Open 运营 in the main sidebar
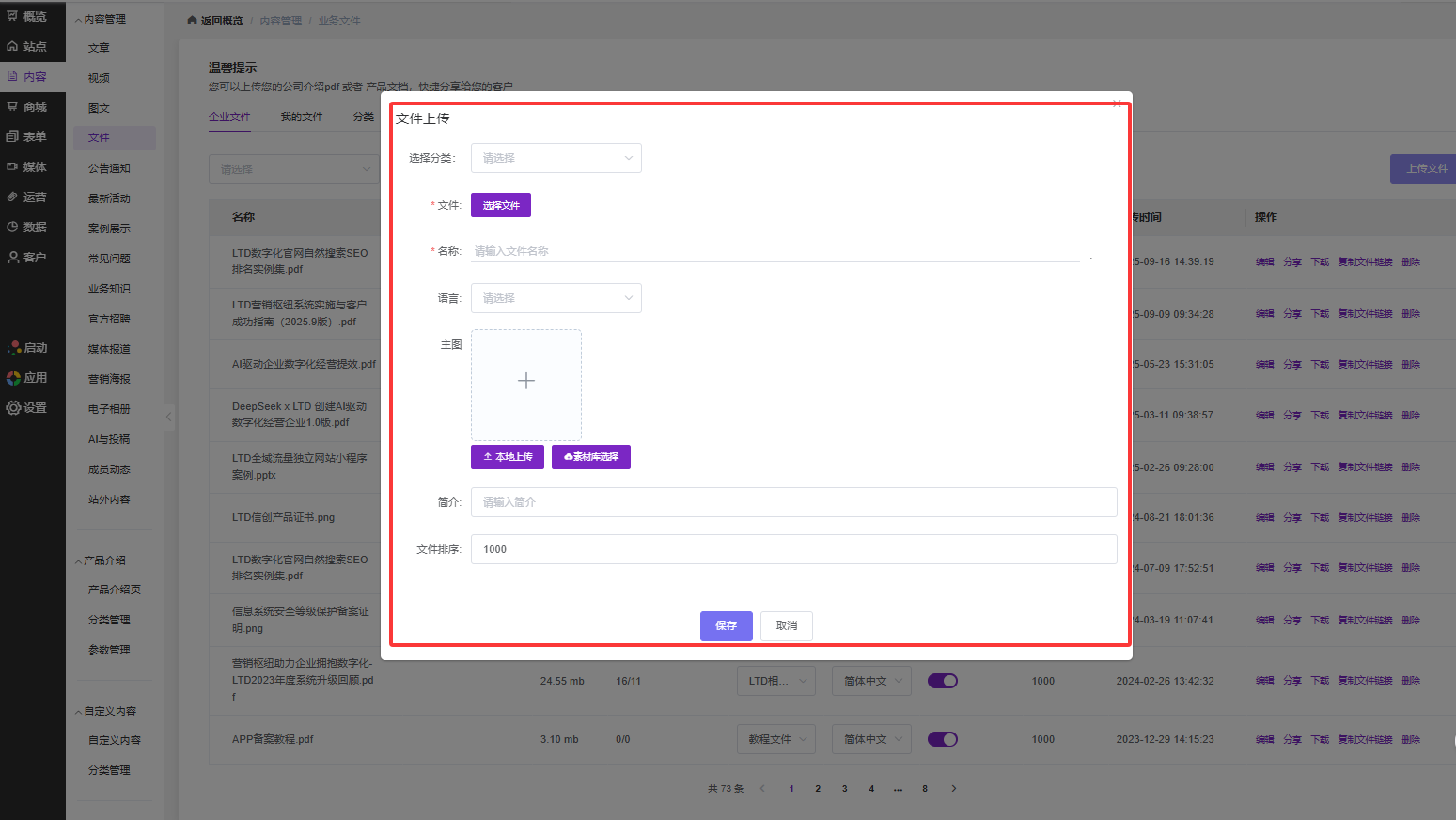Image resolution: width=1456 pixels, height=820 pixels. [x=27, y=197]
